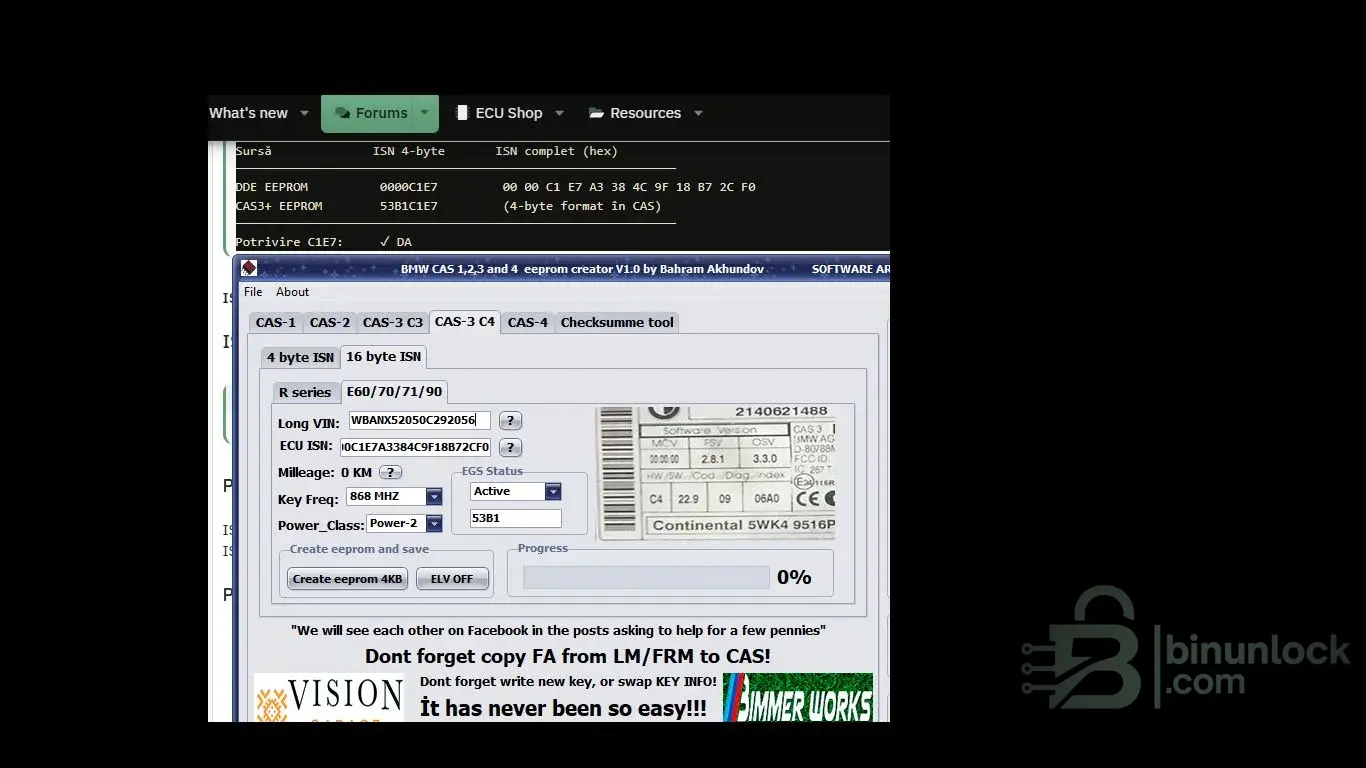Click the ELV OFF button

click(x=452, y=579)
